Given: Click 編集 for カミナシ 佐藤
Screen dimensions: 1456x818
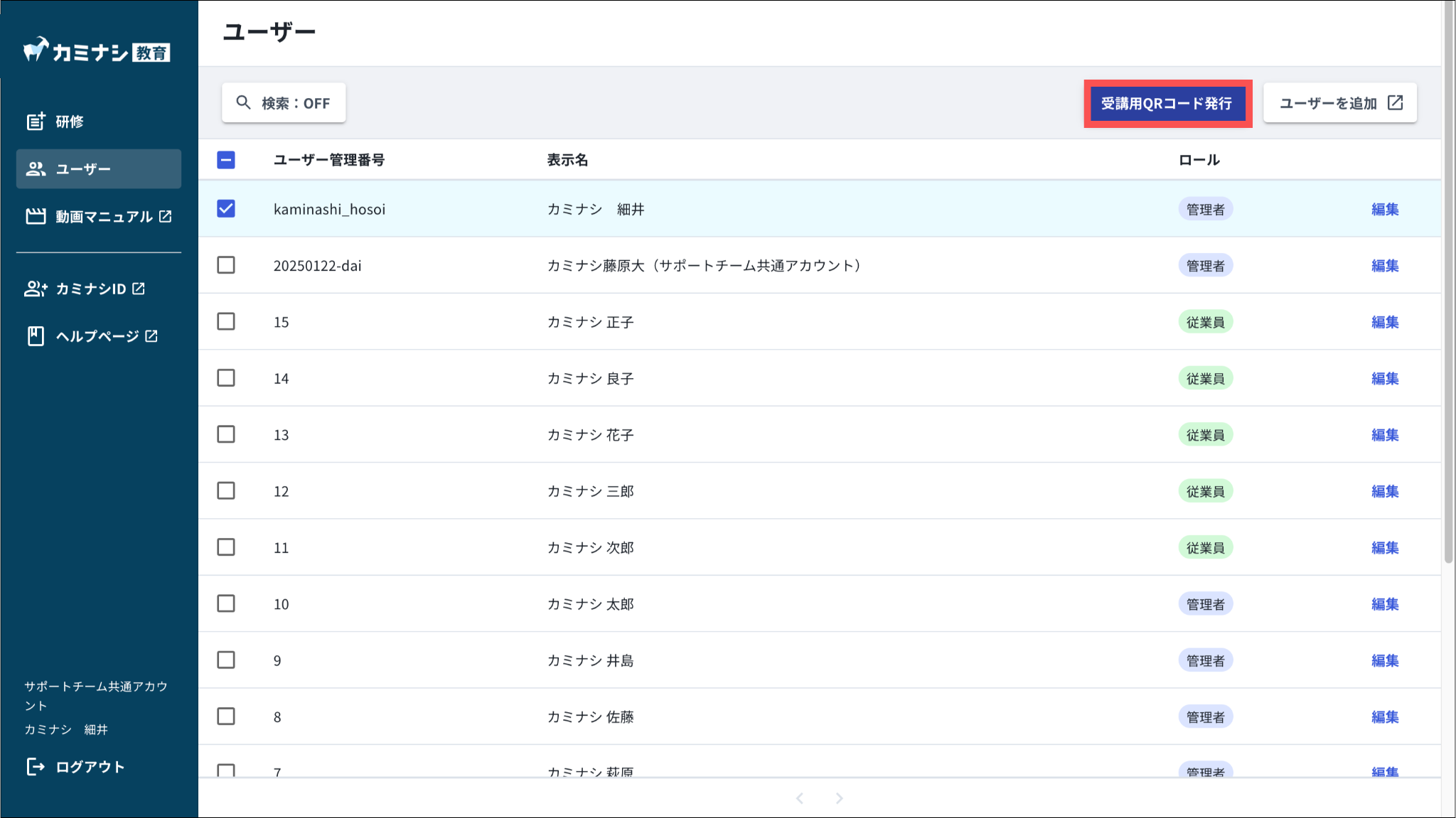Looking at the screenshot, I should click(1385, 716).
